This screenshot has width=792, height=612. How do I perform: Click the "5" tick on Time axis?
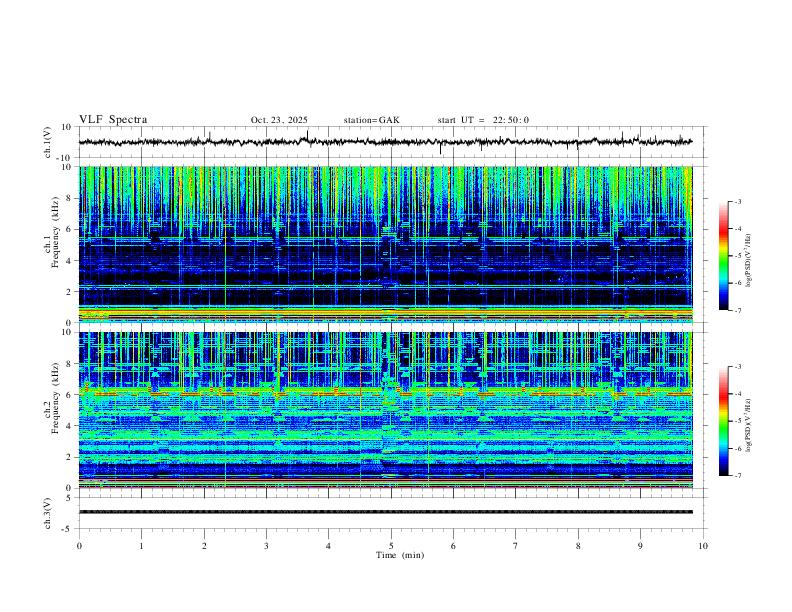click(391, 546)
